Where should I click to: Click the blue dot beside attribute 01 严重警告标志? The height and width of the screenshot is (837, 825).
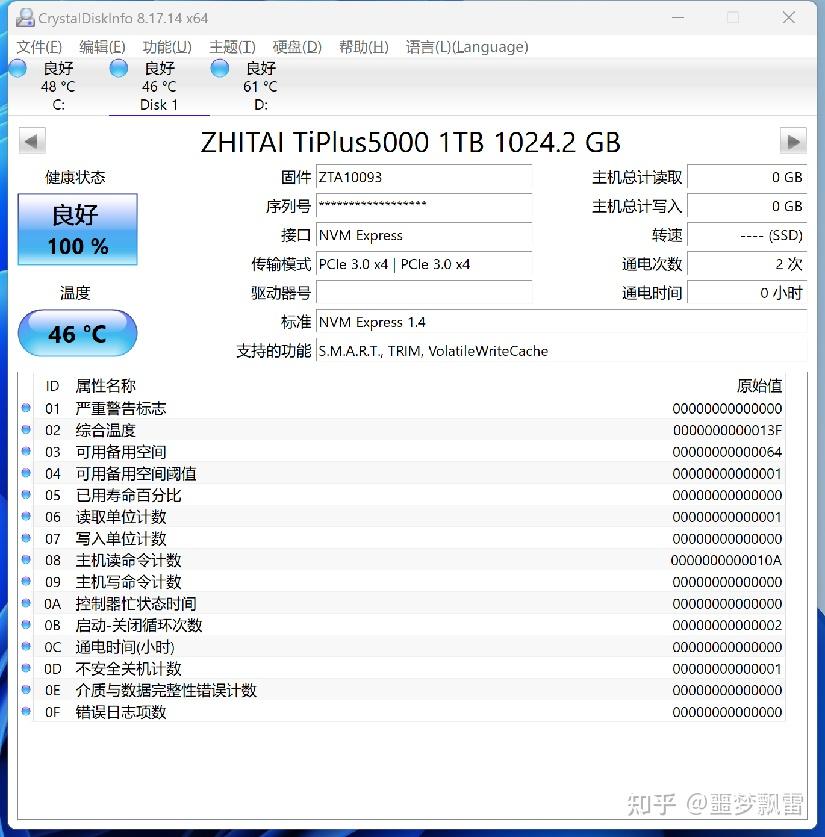25,409
